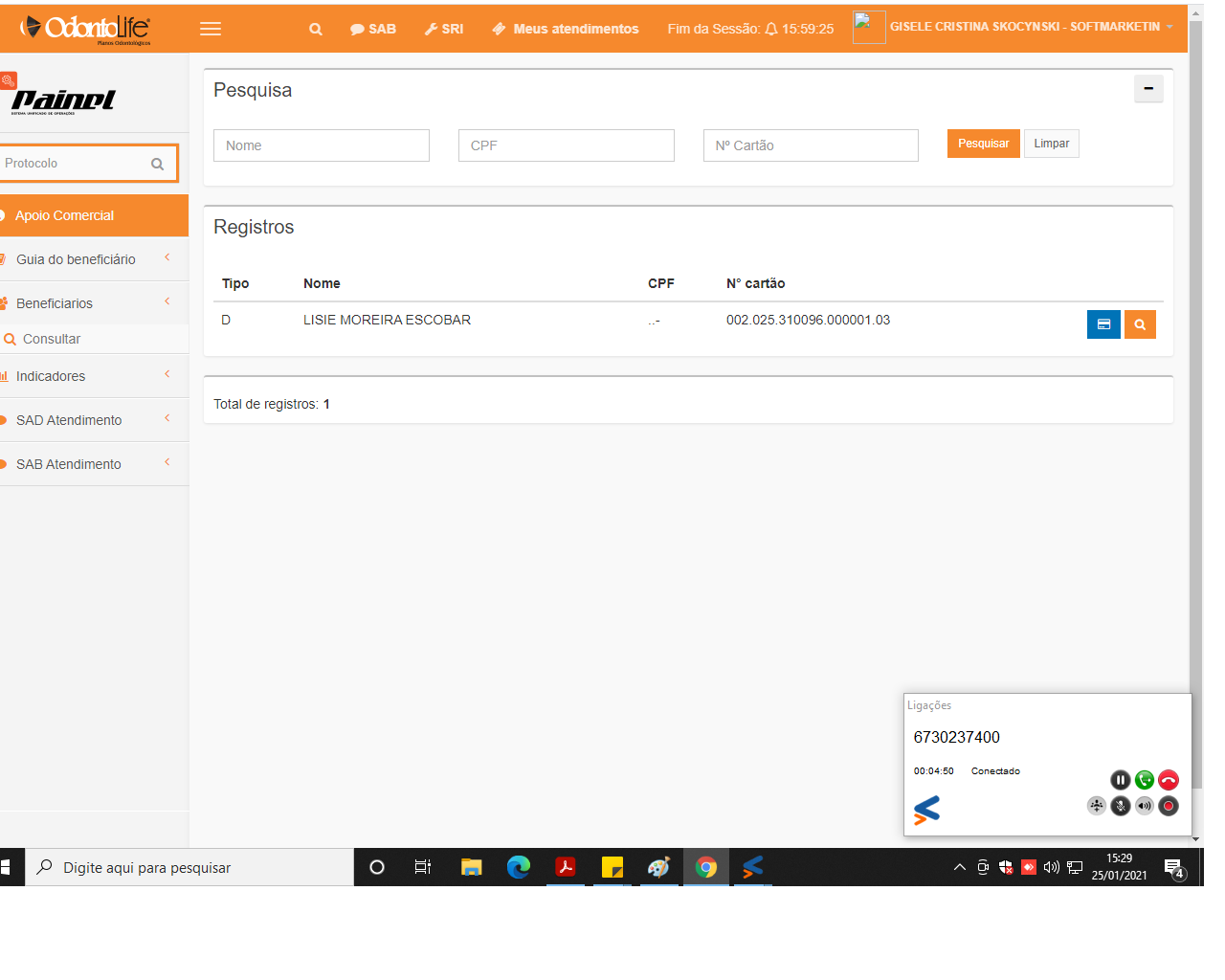Select Consultar in the sidebar
Image resolution: width=1225 pixels, height=980 pixels.
click(52, 339)
